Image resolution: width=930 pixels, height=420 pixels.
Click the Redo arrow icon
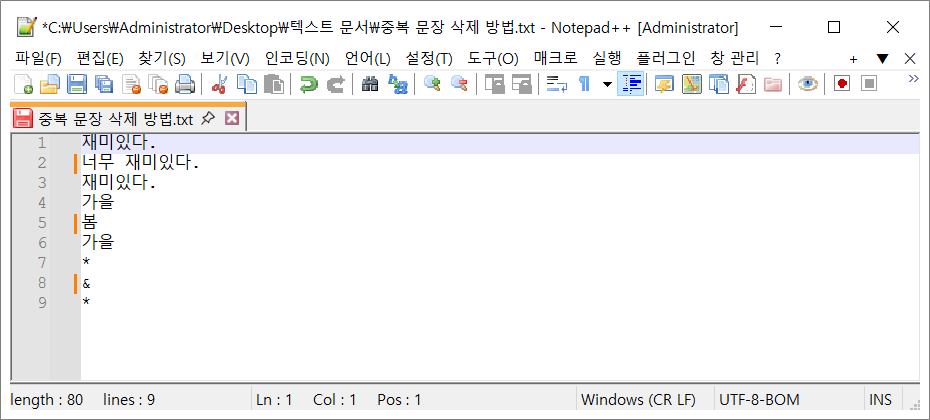pos(336,84)
